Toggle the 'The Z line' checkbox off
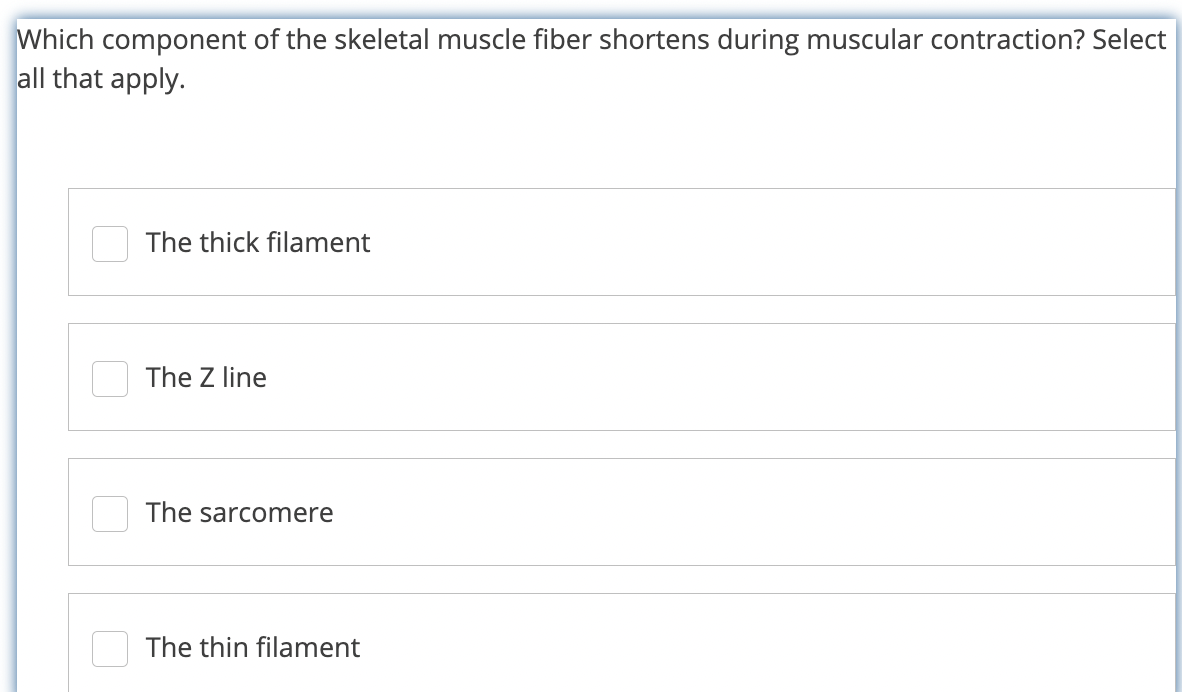The width and height of the screenshot is (1182, 692). (x=110, y=378)
